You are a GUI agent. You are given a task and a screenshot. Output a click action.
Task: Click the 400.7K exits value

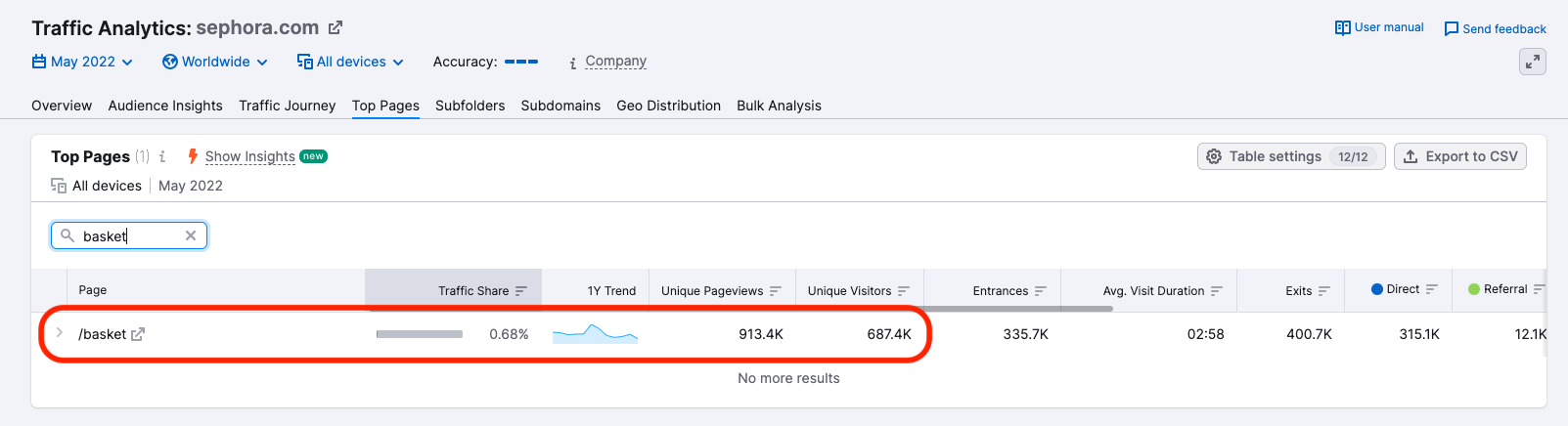coord(1309,334)
